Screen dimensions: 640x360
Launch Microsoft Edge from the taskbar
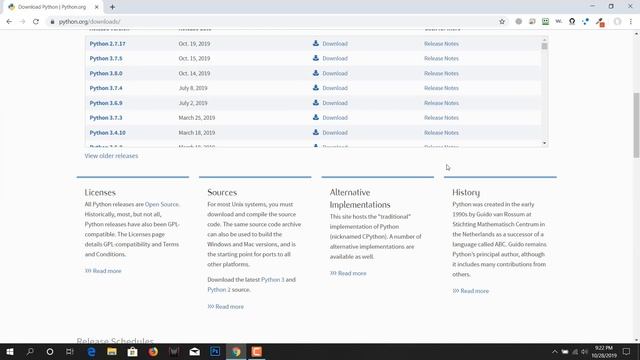(x=91, y=351)
